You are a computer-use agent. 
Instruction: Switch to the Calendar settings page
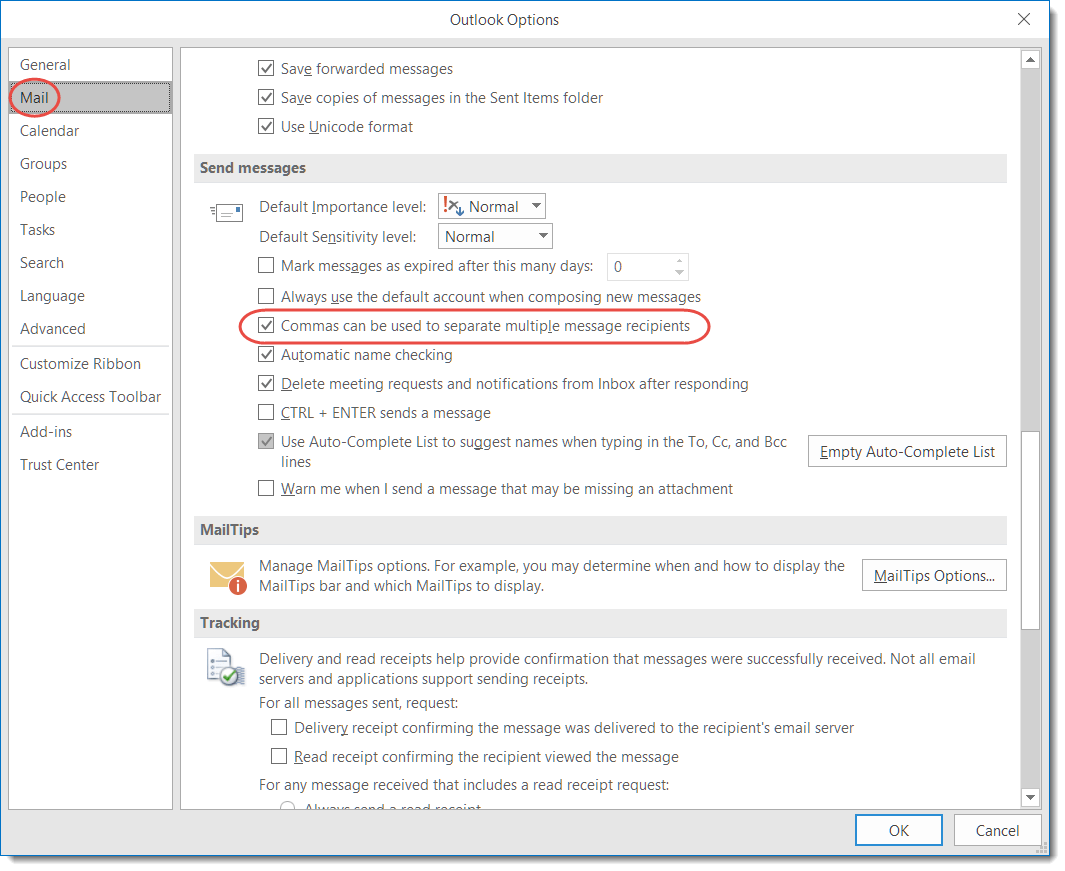(x=49, y=130)
